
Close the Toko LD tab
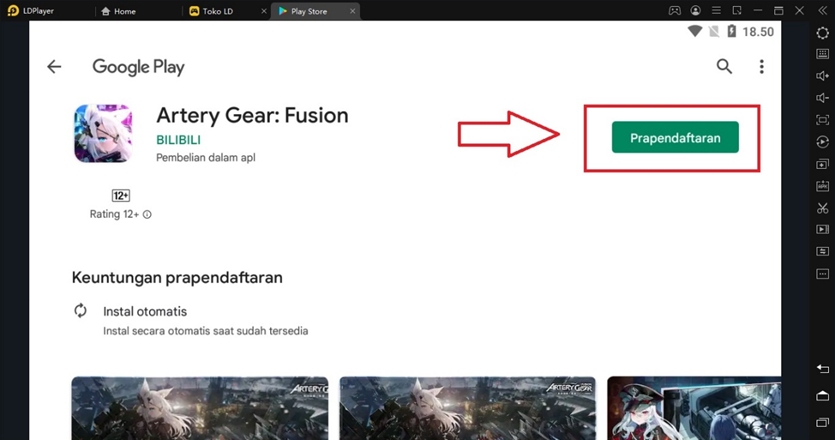(x=264, y=11)
